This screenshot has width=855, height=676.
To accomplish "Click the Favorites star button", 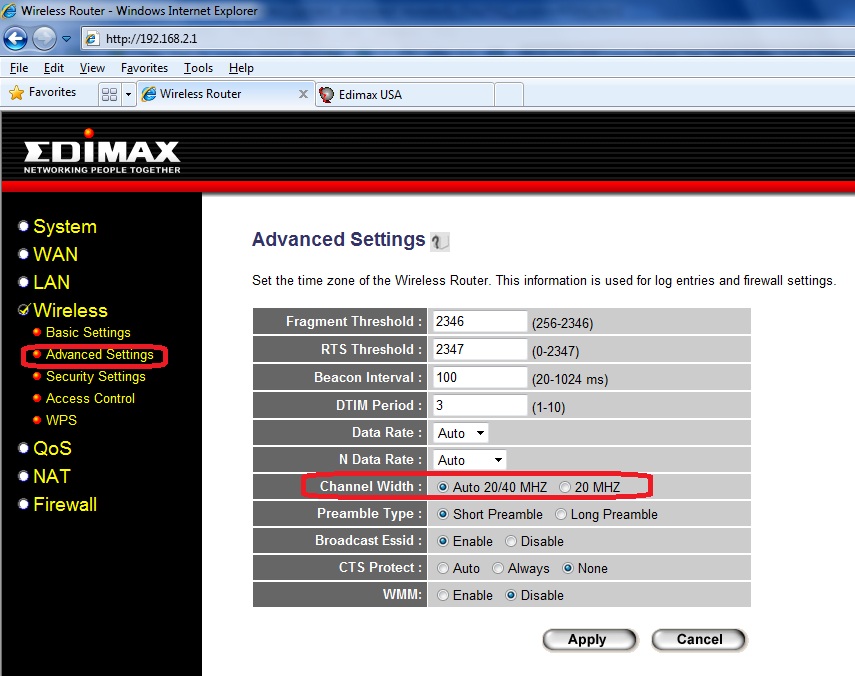I will [x=43, y=93].
